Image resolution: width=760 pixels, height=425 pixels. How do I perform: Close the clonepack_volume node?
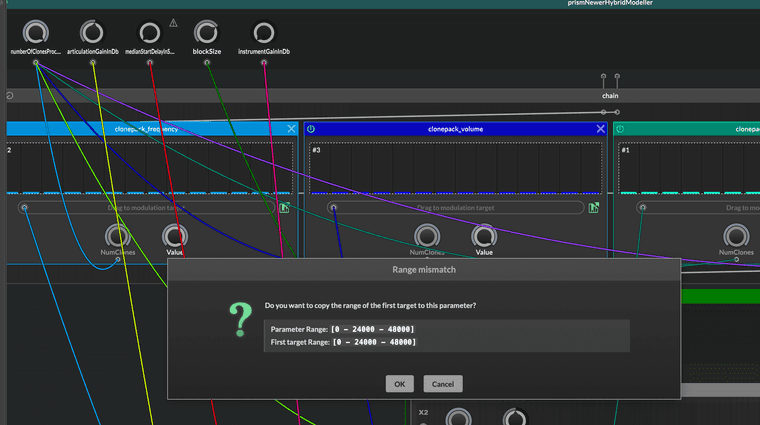pos(601,129)
